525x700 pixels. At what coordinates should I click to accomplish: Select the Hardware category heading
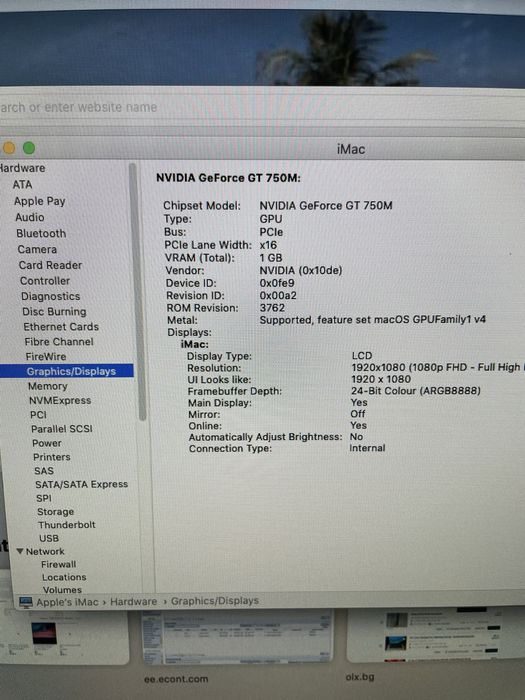(22, 168)
